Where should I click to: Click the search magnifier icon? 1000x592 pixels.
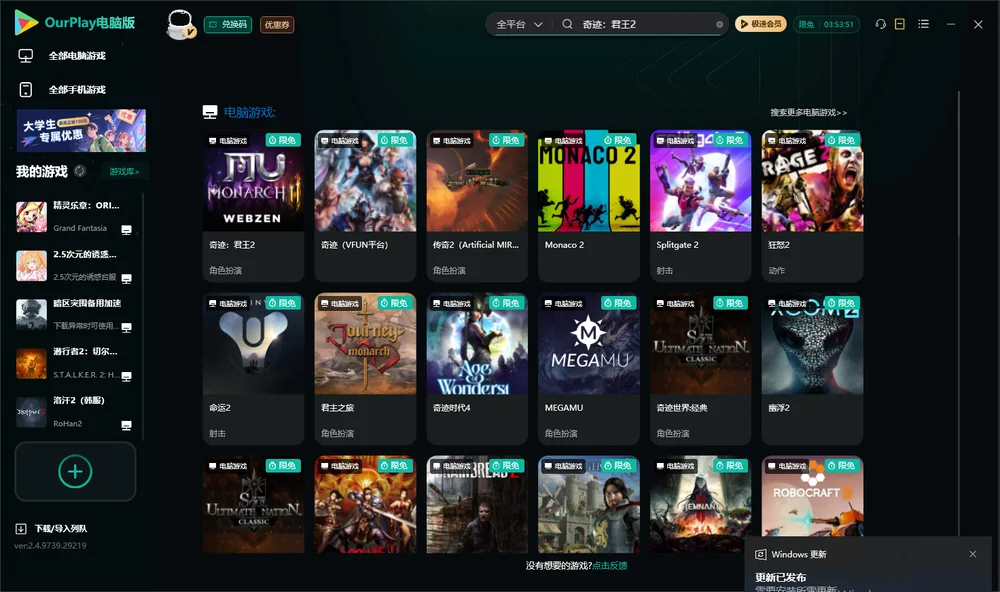pos(567,24)
